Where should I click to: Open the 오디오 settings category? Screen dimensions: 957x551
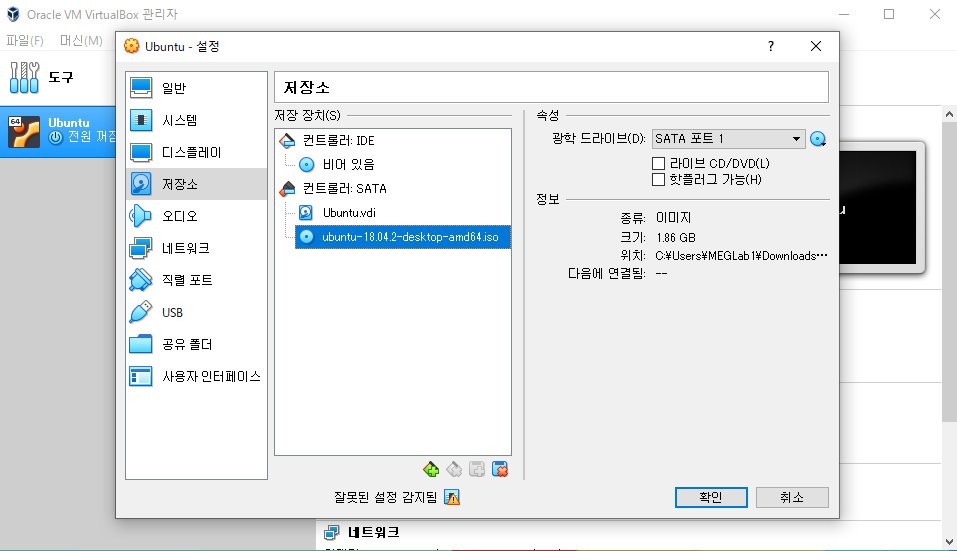click(x=196, y=216)
